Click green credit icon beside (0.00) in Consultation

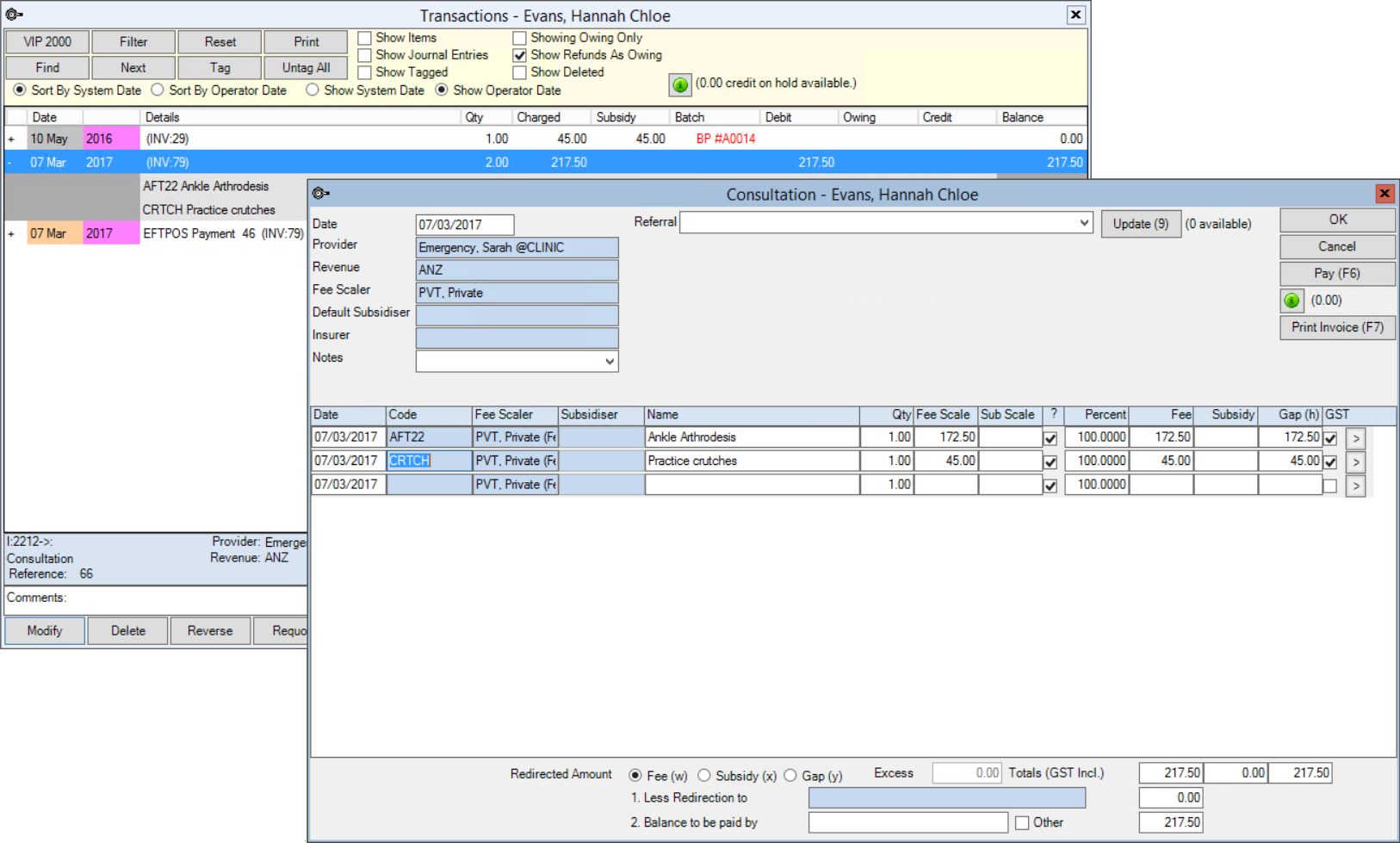pos(1292,301)
